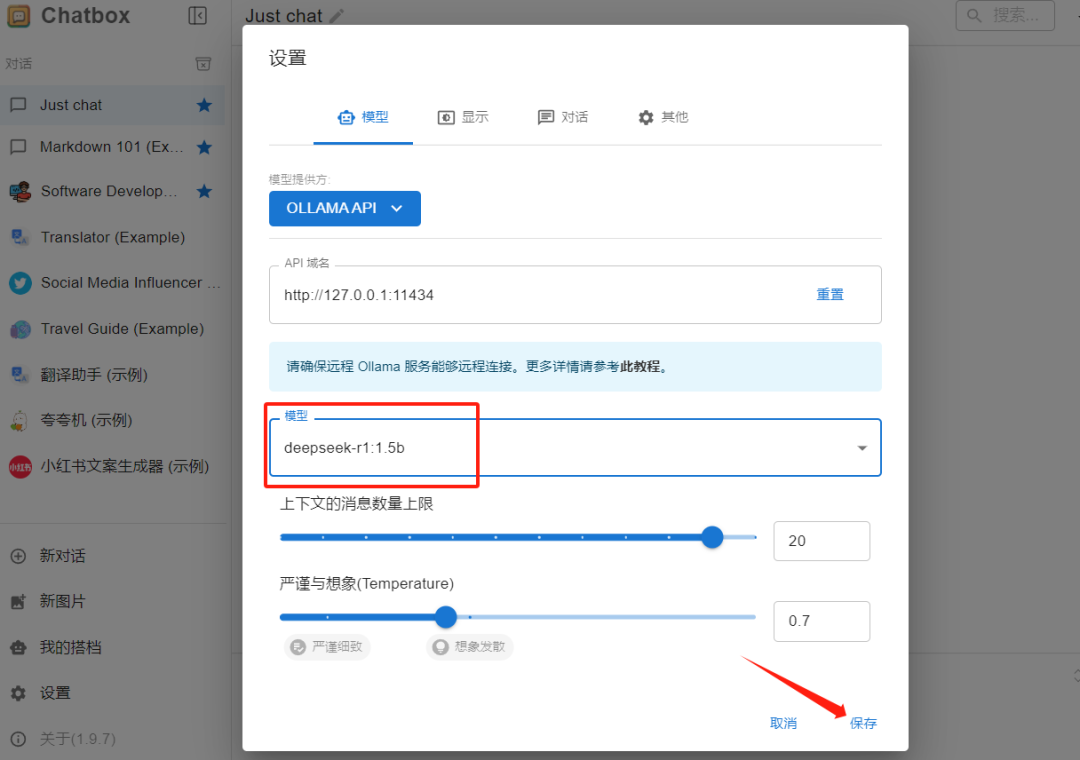Cancel settings with 取消
1080x760 pixels.
[783, 723]
